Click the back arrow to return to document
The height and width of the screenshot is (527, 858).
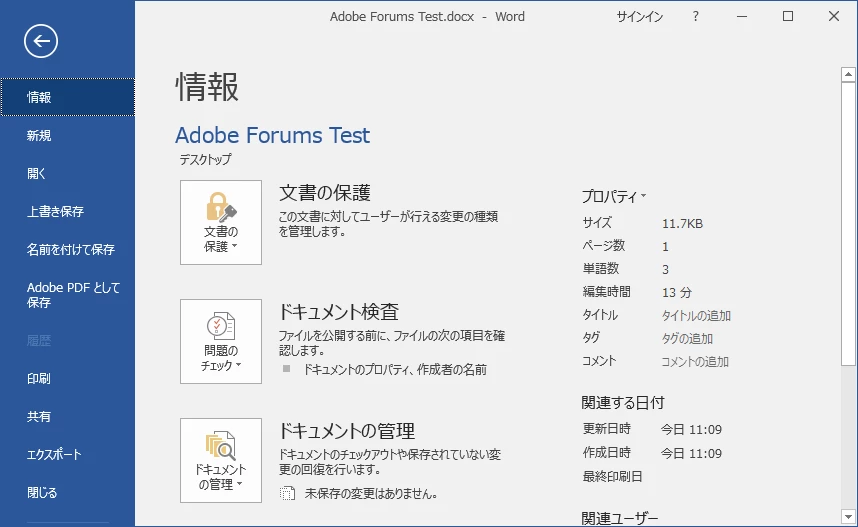click(x=41, y=41)
